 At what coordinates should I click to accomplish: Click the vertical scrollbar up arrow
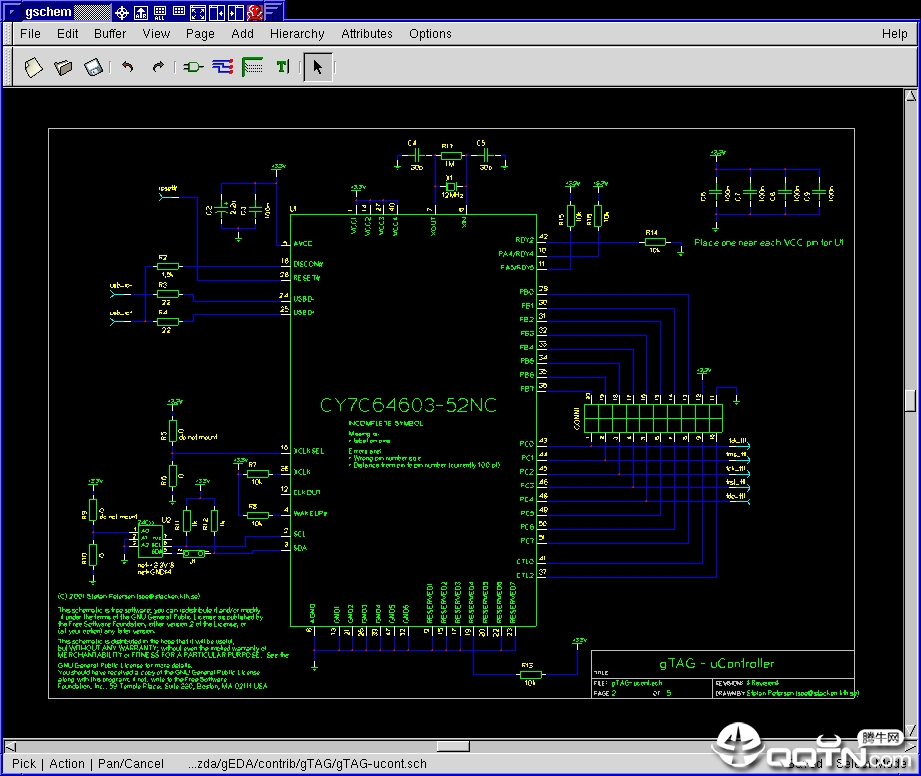[x=910, y=96]
